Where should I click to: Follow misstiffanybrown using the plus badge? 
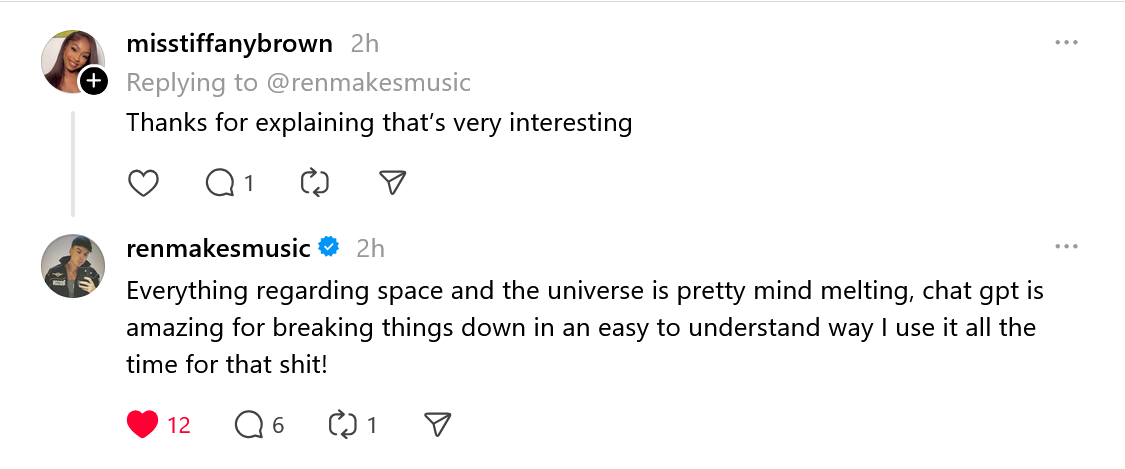click(94, 81)
